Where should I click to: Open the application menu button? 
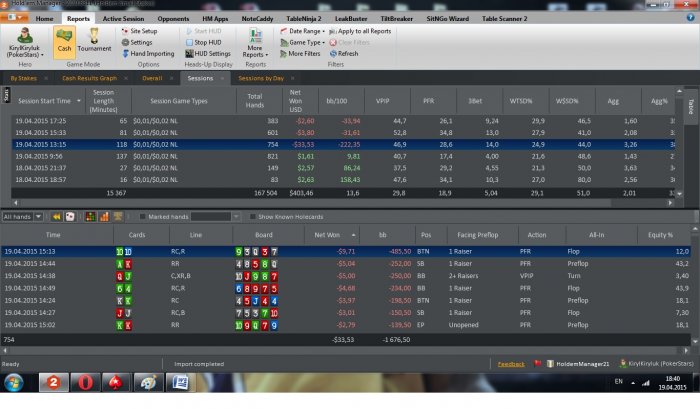[x=14, y=17]
